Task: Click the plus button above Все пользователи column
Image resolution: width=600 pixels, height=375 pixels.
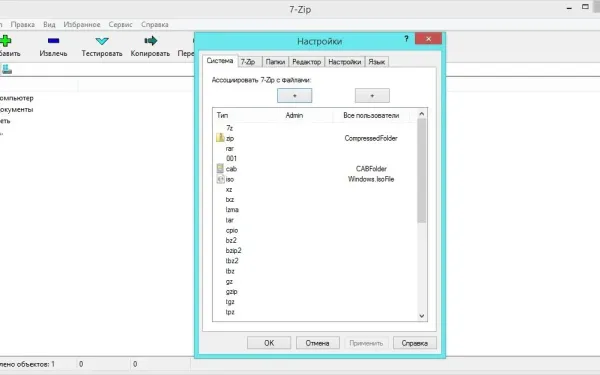Action: coord(372,96)
